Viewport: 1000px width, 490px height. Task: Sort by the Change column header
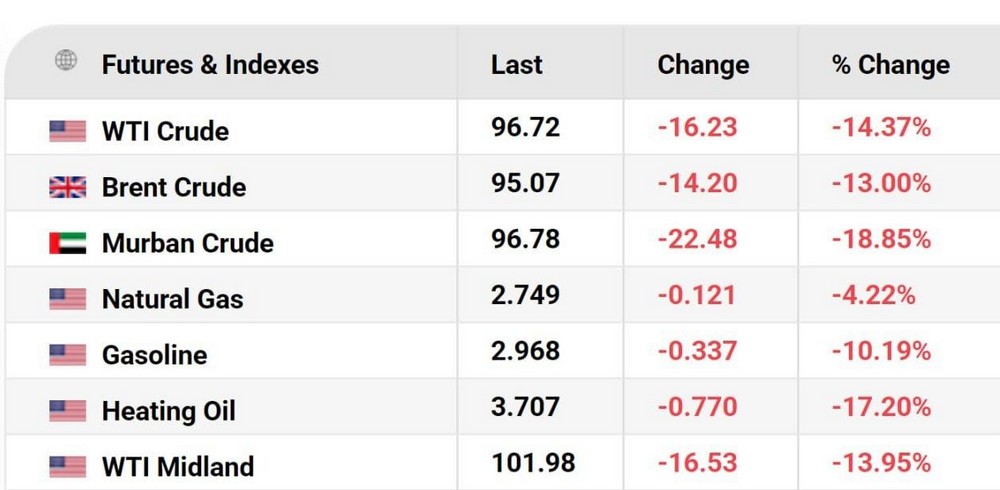(703, 65)
